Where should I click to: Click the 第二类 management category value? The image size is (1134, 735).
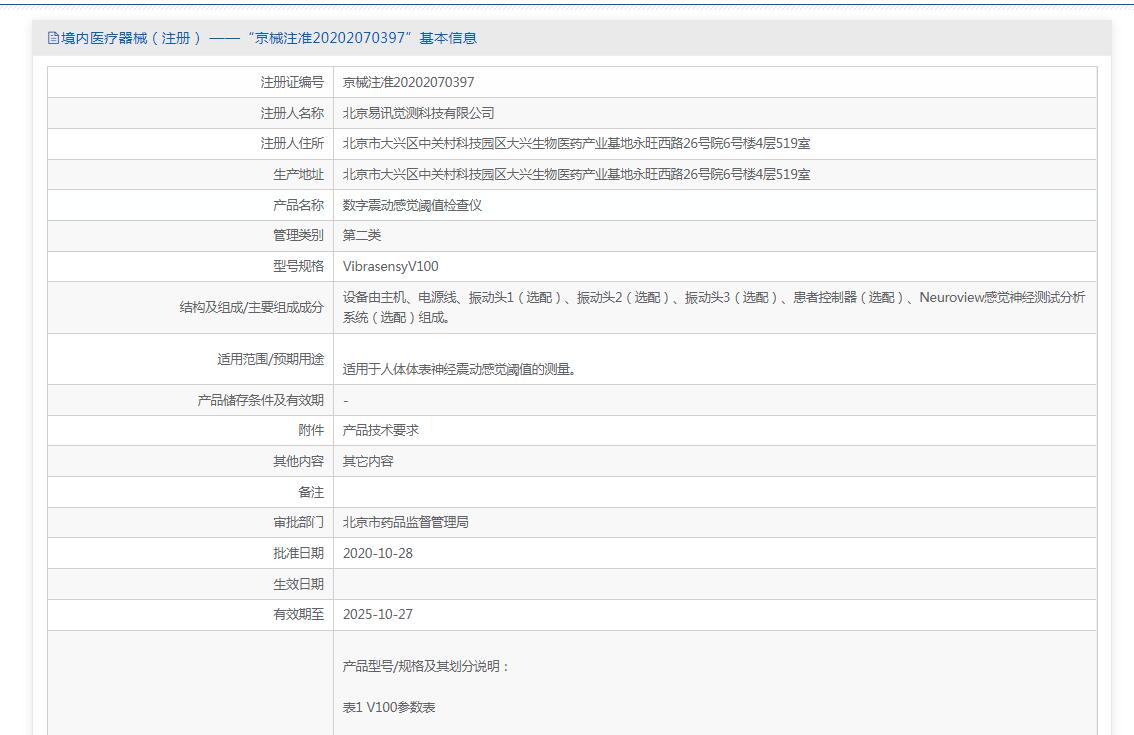coord(362,235)
